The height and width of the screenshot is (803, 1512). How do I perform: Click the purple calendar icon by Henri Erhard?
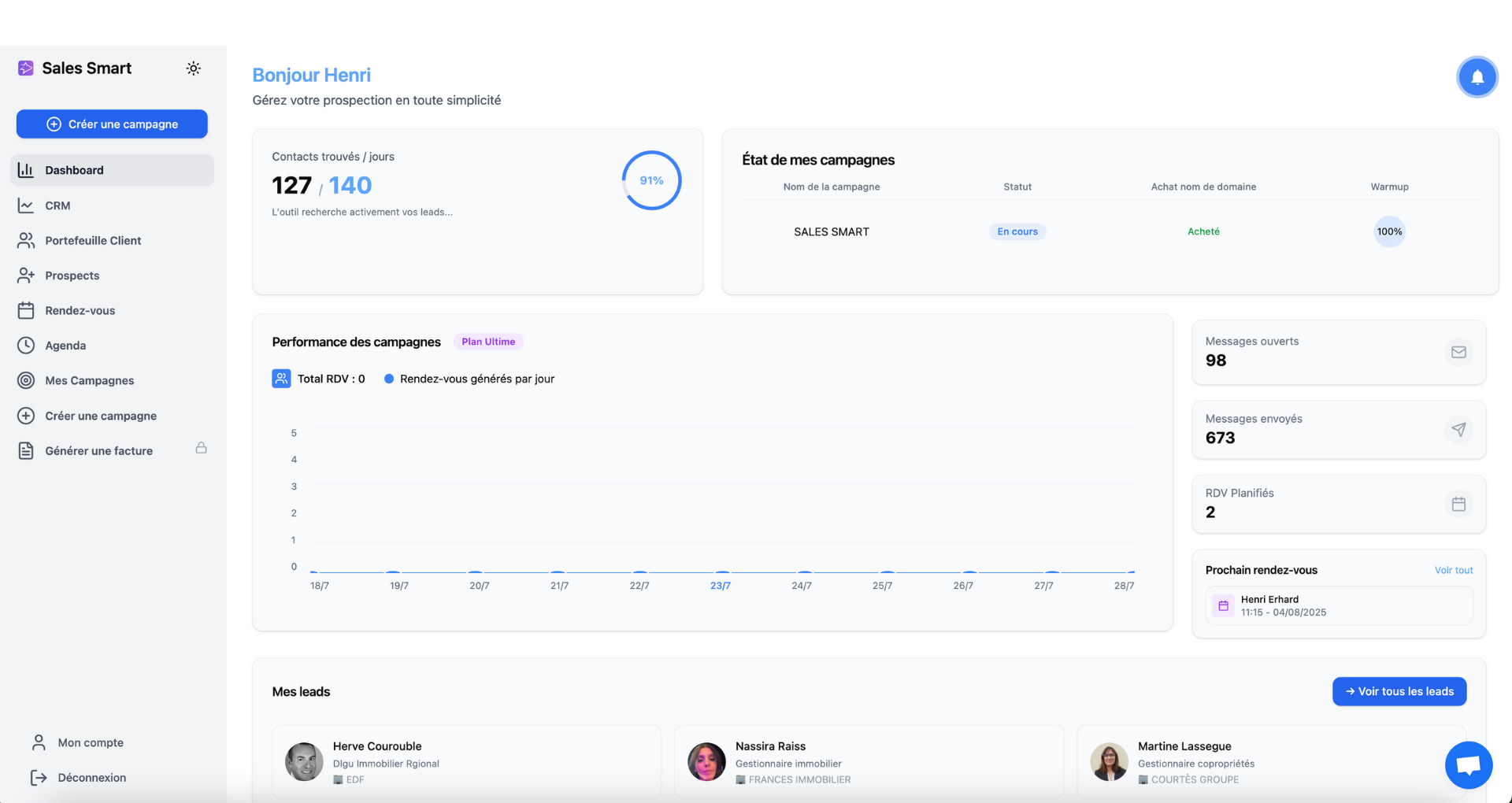click(1223, 605)
